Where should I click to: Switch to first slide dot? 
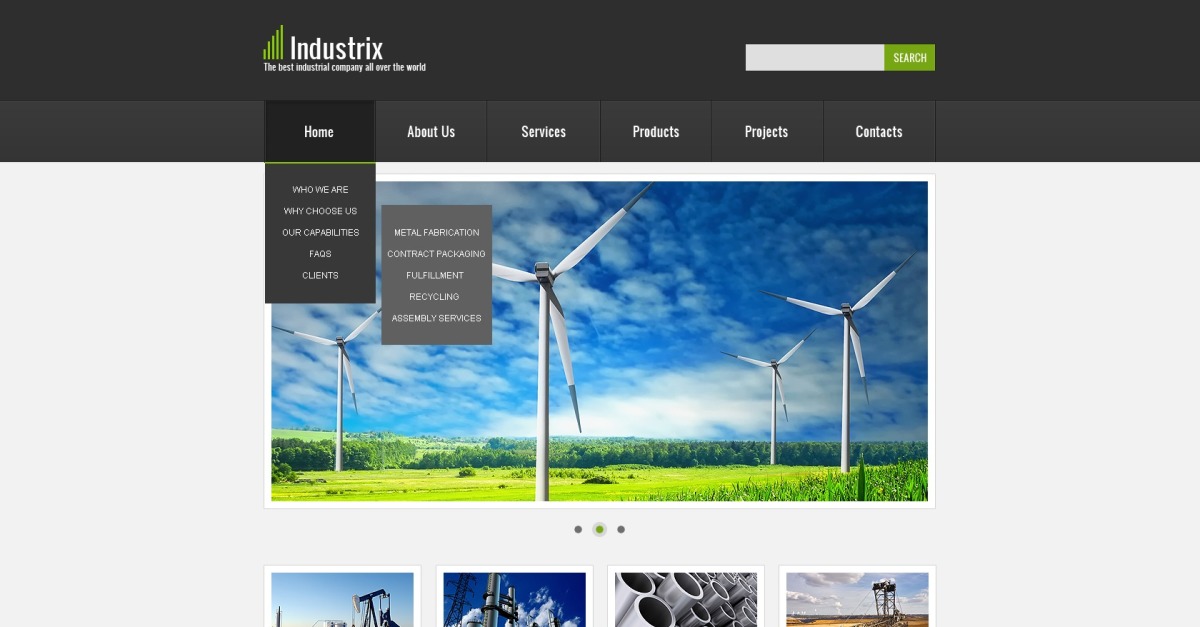(578, 529)
